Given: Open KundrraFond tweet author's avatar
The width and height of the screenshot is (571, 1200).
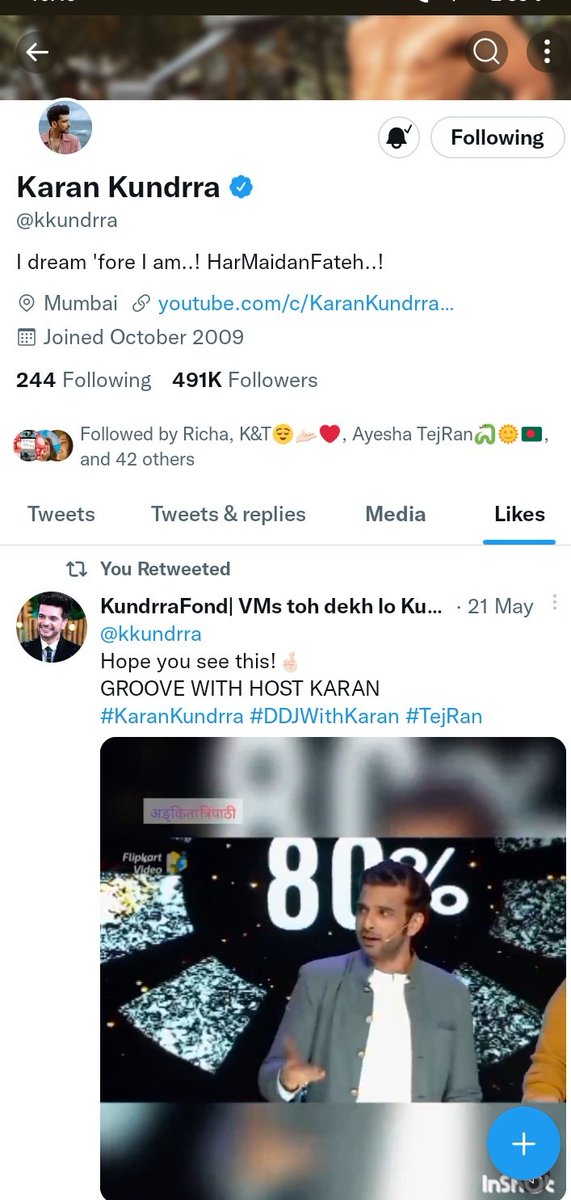Looking at the screenshot, I should click(51, 626).
